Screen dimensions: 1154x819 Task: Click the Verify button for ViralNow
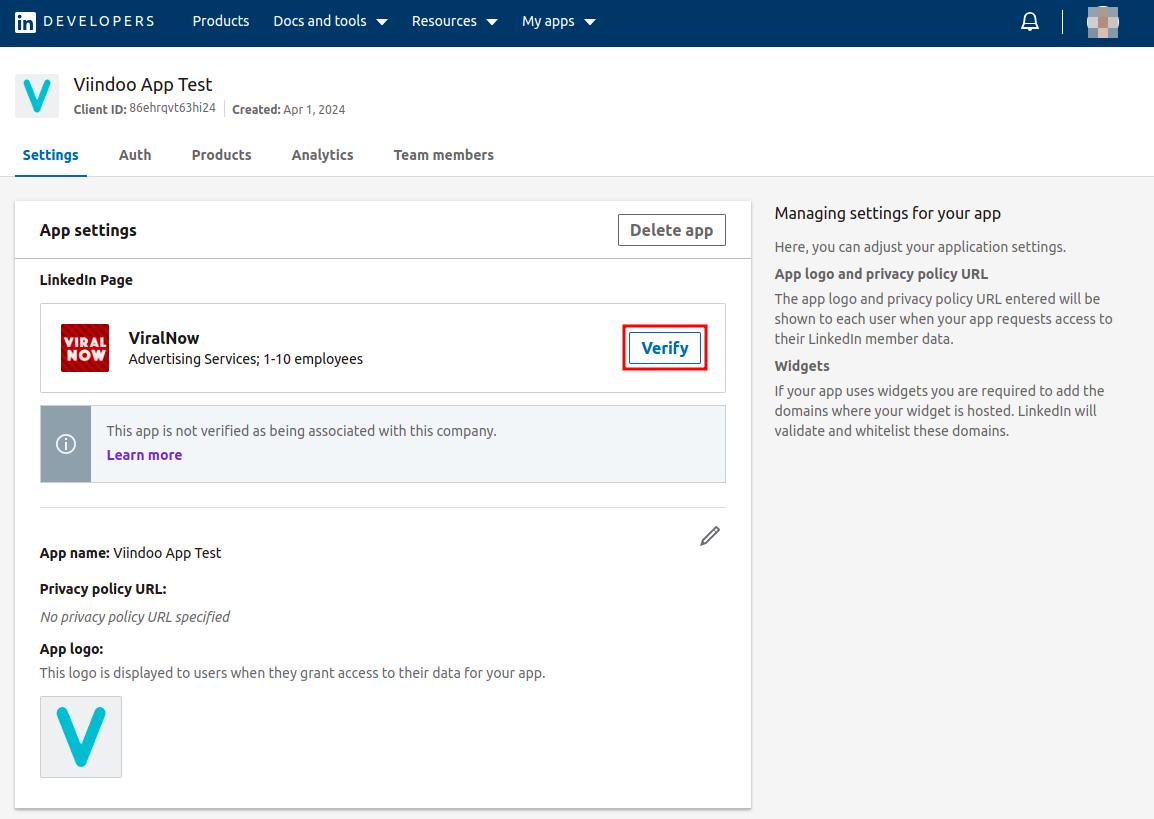click(x=665, y=348)
